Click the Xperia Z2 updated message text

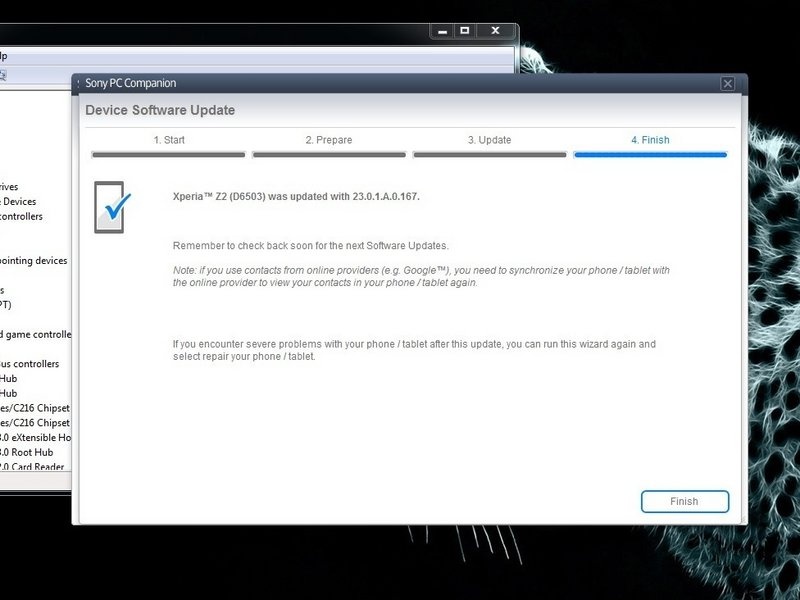296,196
